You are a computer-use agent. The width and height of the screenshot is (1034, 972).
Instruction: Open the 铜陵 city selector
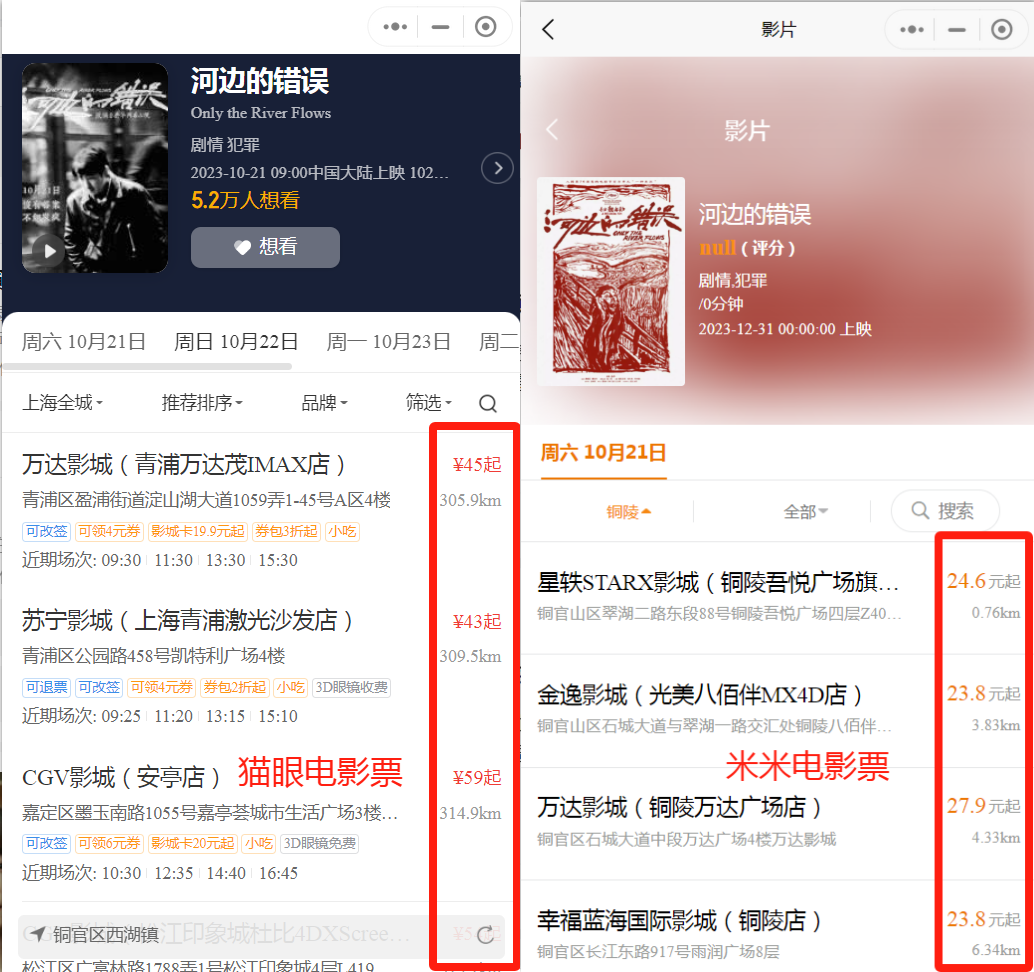pos(629,512)
